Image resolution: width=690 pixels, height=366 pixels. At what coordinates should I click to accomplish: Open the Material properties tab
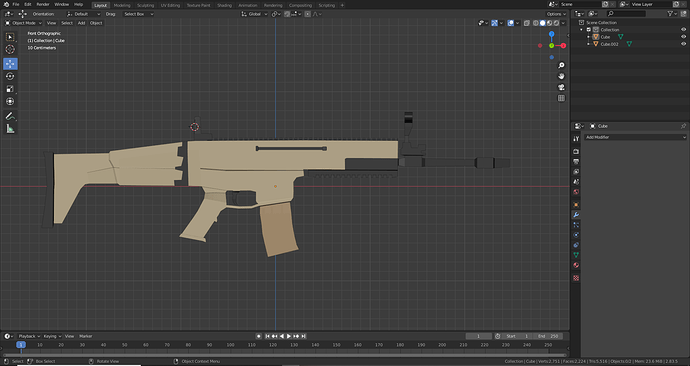[x=576, y=265]
